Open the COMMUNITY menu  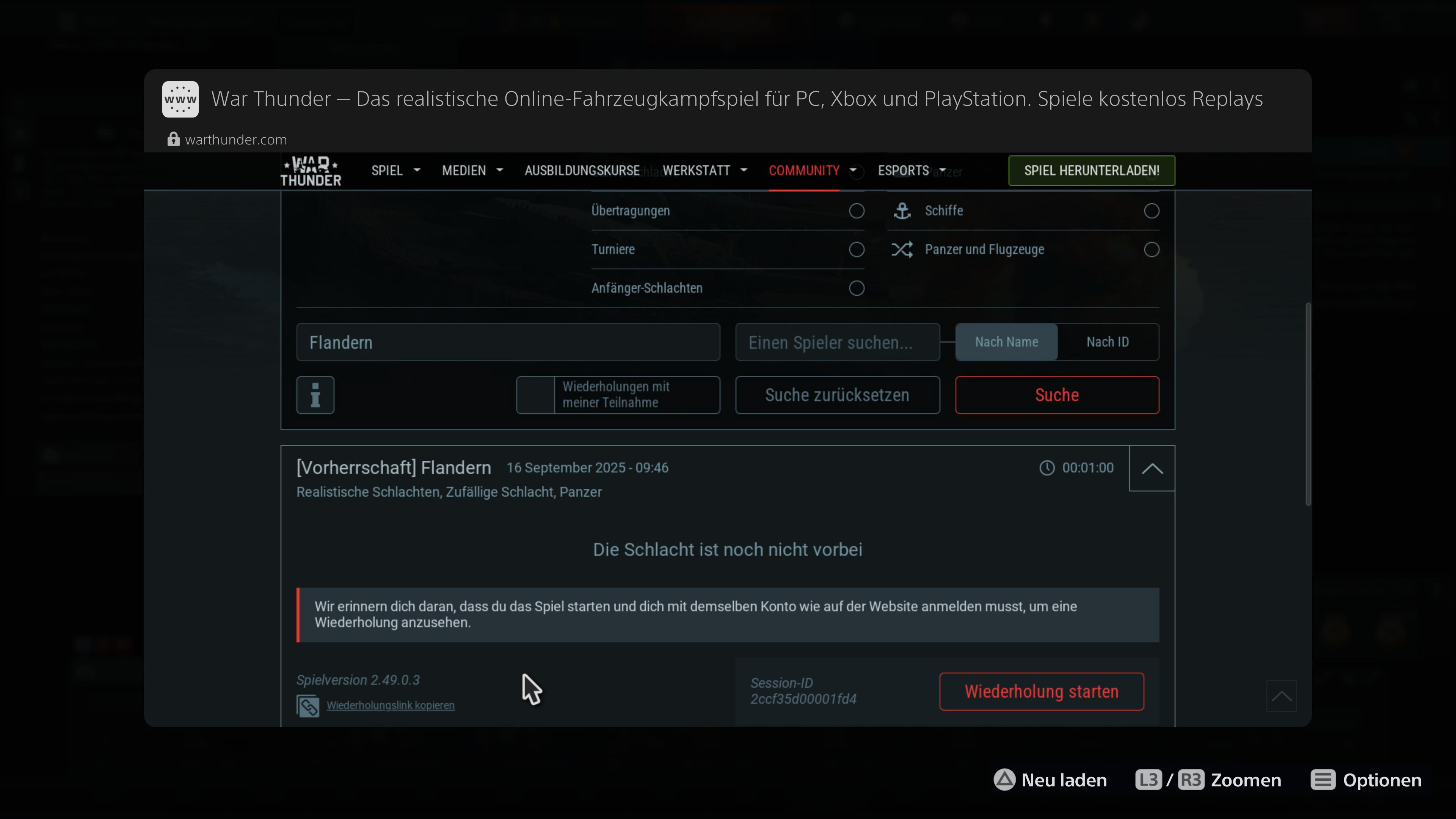pyautogui.click(x=804, y=171)
